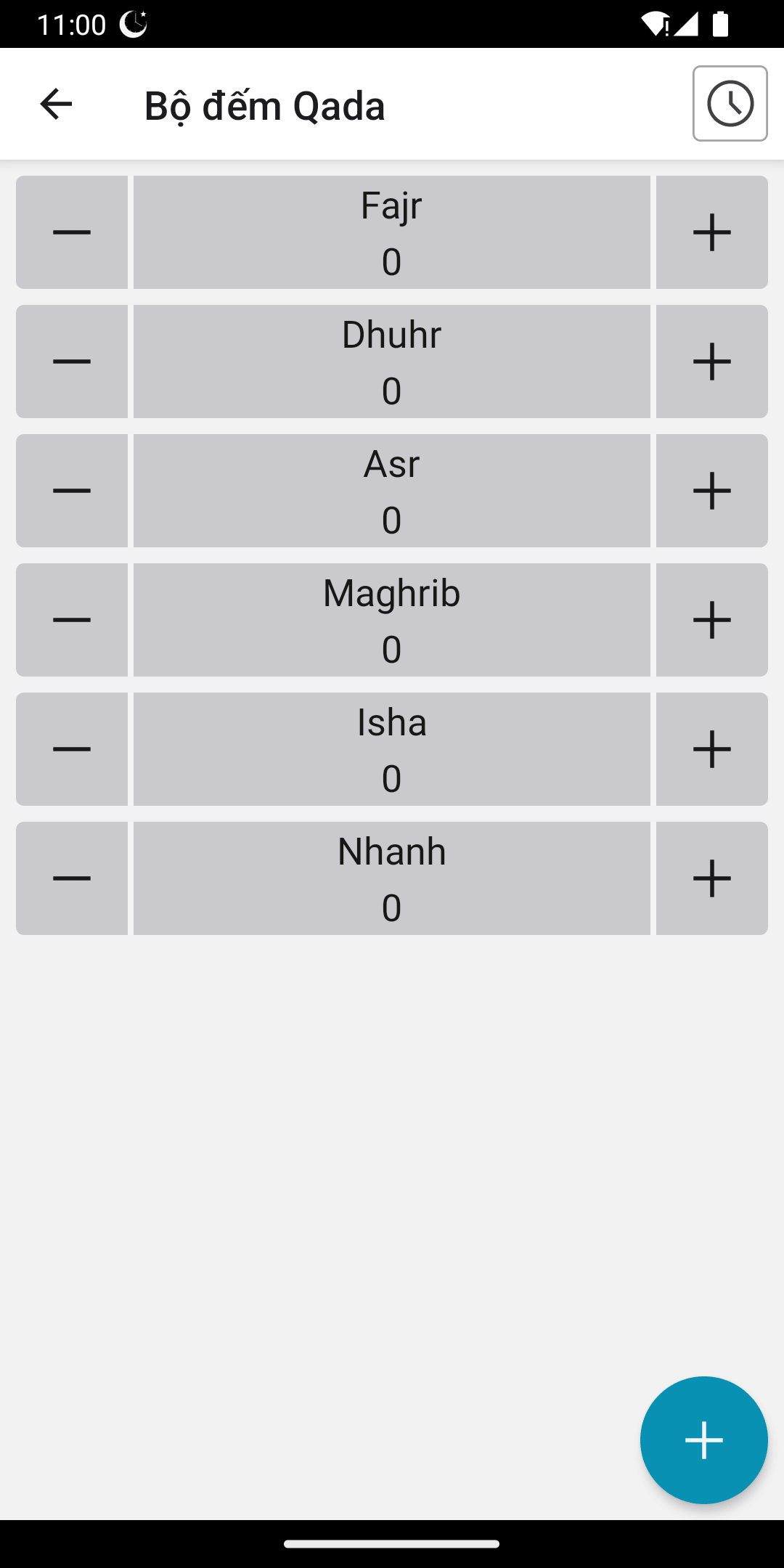
Task: Decrease the Fajr qada count
Action: 72,232
